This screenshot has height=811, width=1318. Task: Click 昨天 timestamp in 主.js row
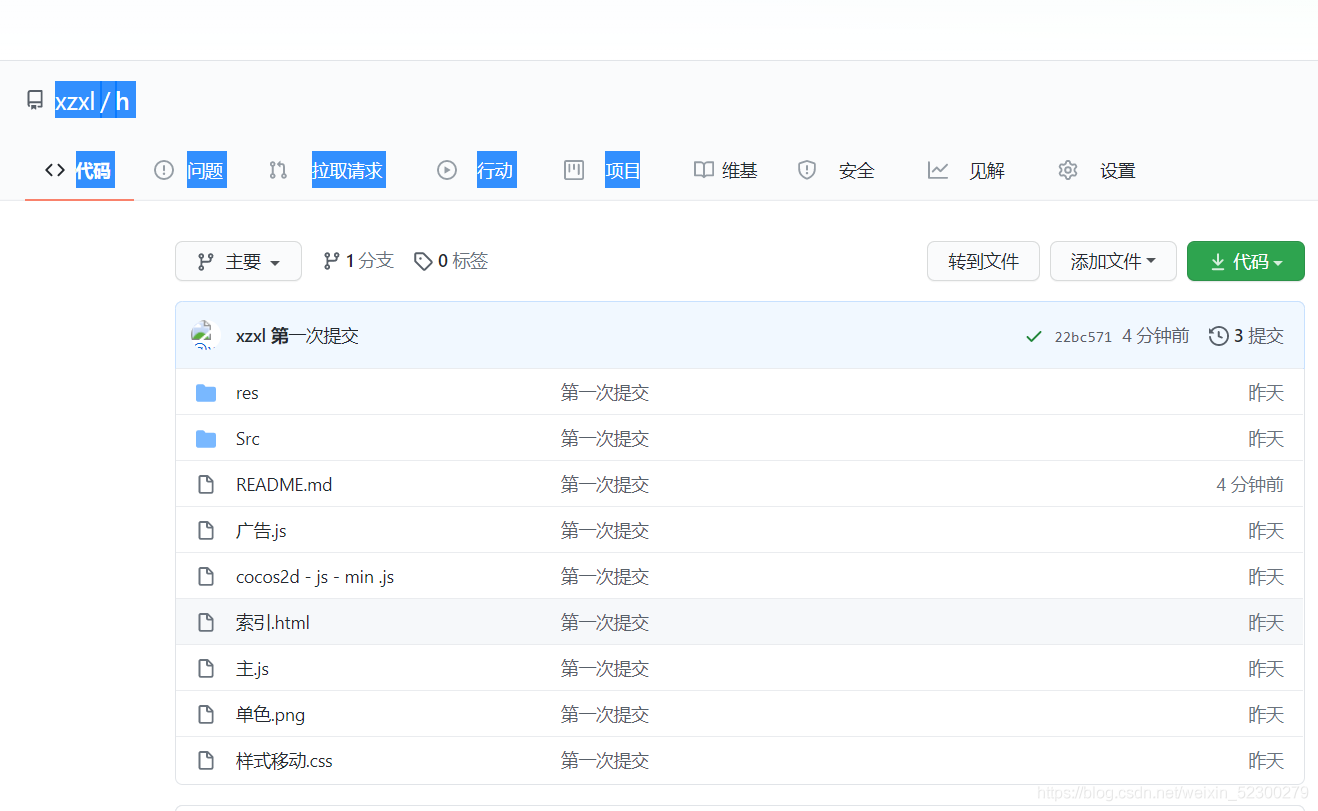pyautogui.click(x=1266, y=669)
